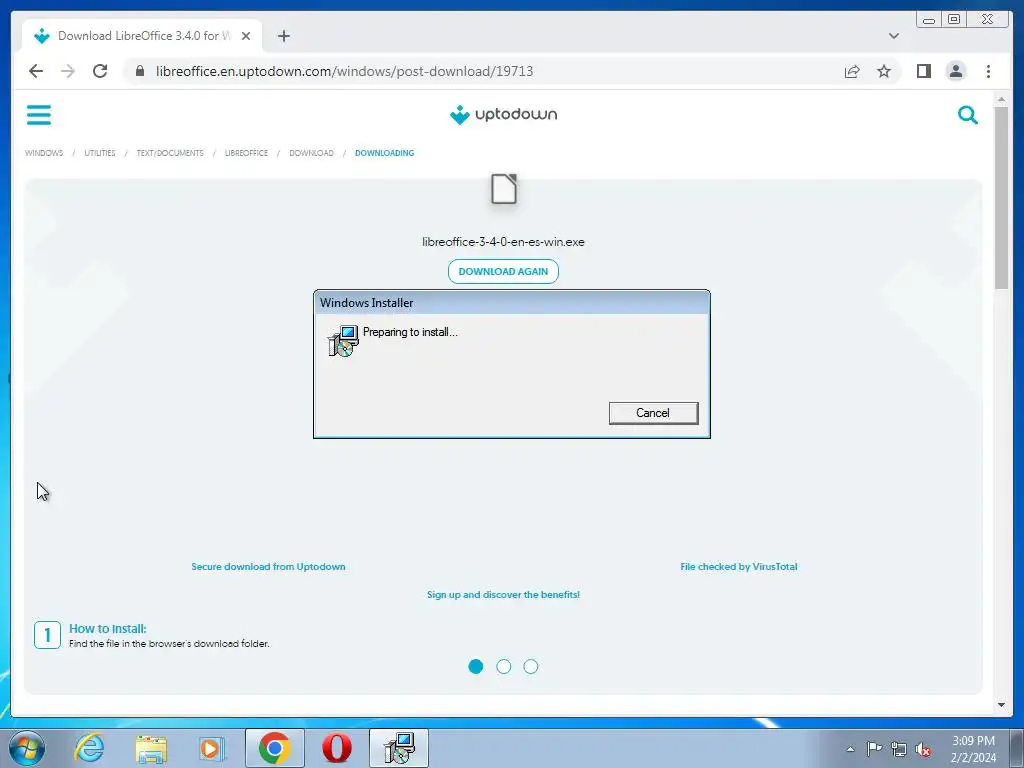The height and width of the screenshot is (768, 1024).
Task: Click the address bar URL
Action: coord(344,71)
